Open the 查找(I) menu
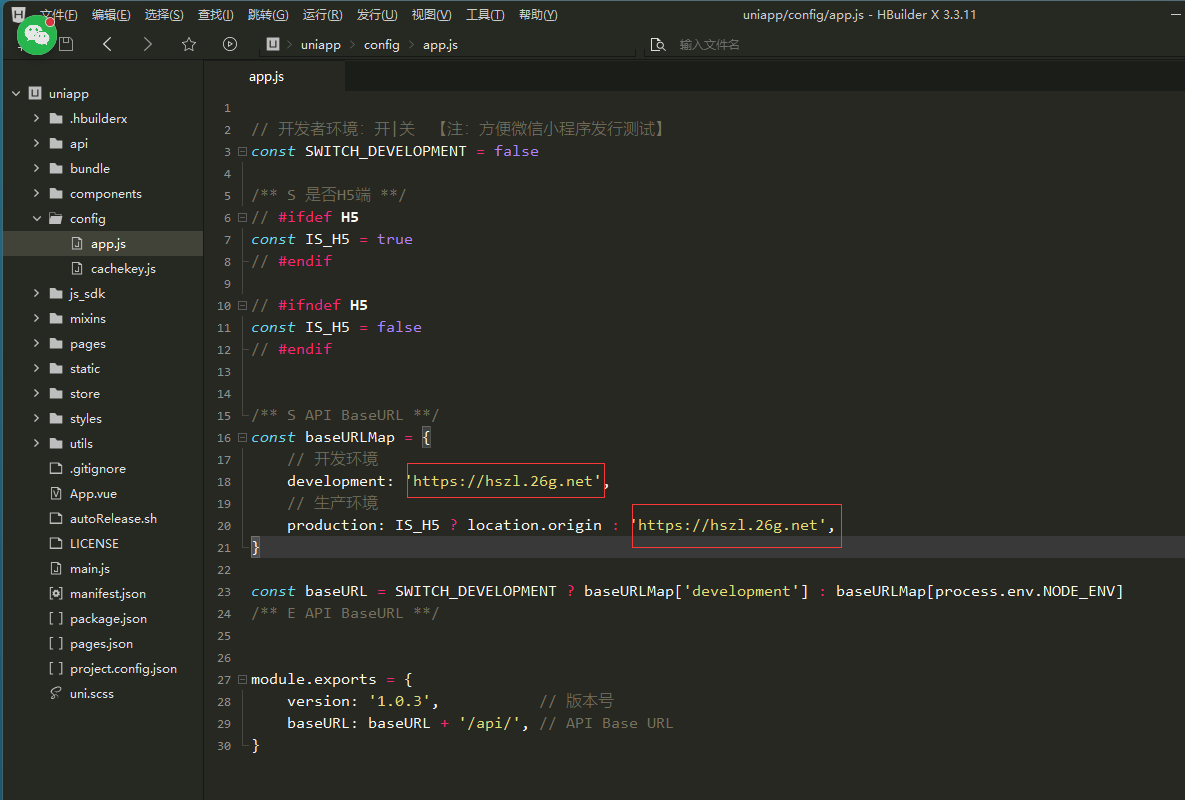 (215, 14)
